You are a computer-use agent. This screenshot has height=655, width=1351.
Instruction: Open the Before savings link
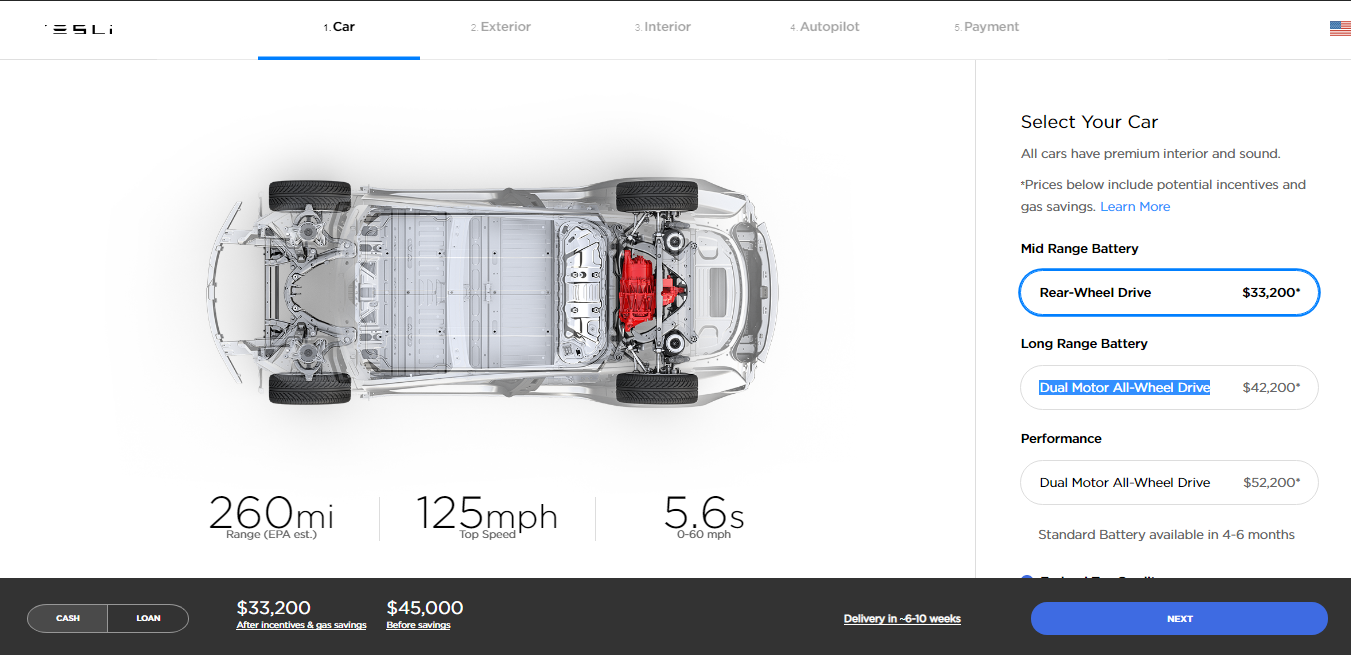(x=418, y=625)
